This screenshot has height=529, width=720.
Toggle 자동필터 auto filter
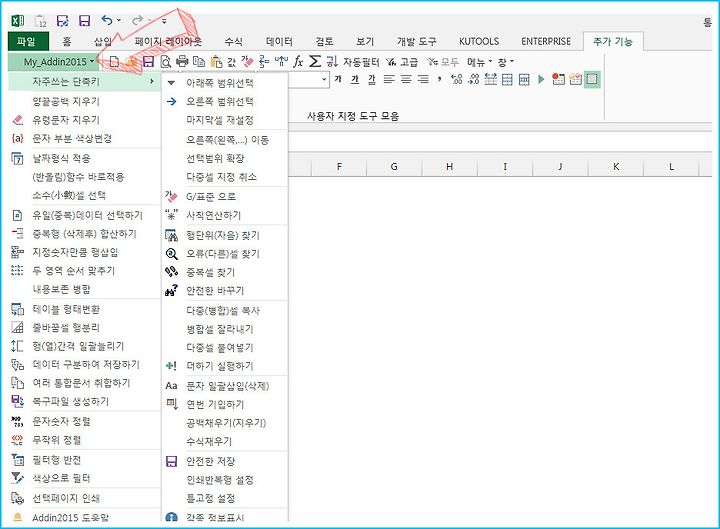(361, 62)
